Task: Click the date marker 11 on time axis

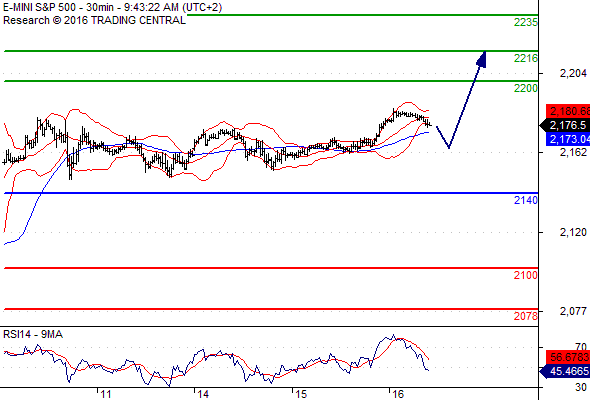Action: pyautogui.click(x=106, y=394)
